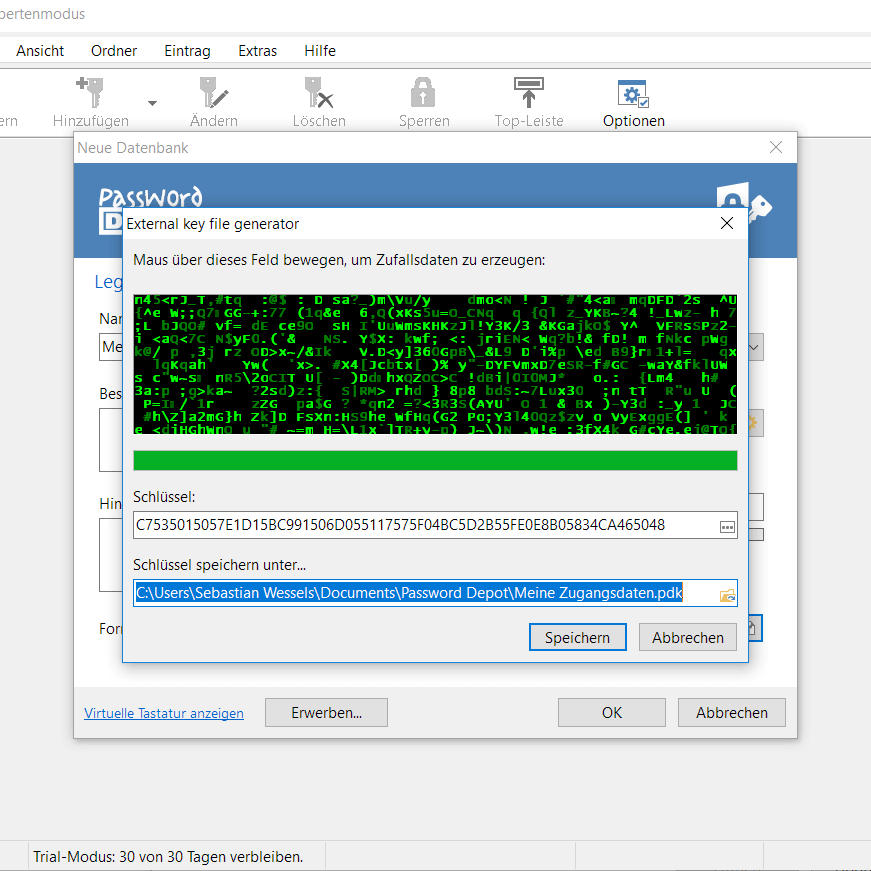This screenshot has width=871, height=871.
Task: Click OK in Neue Datenbank dialog
Action: pos(612,713)
